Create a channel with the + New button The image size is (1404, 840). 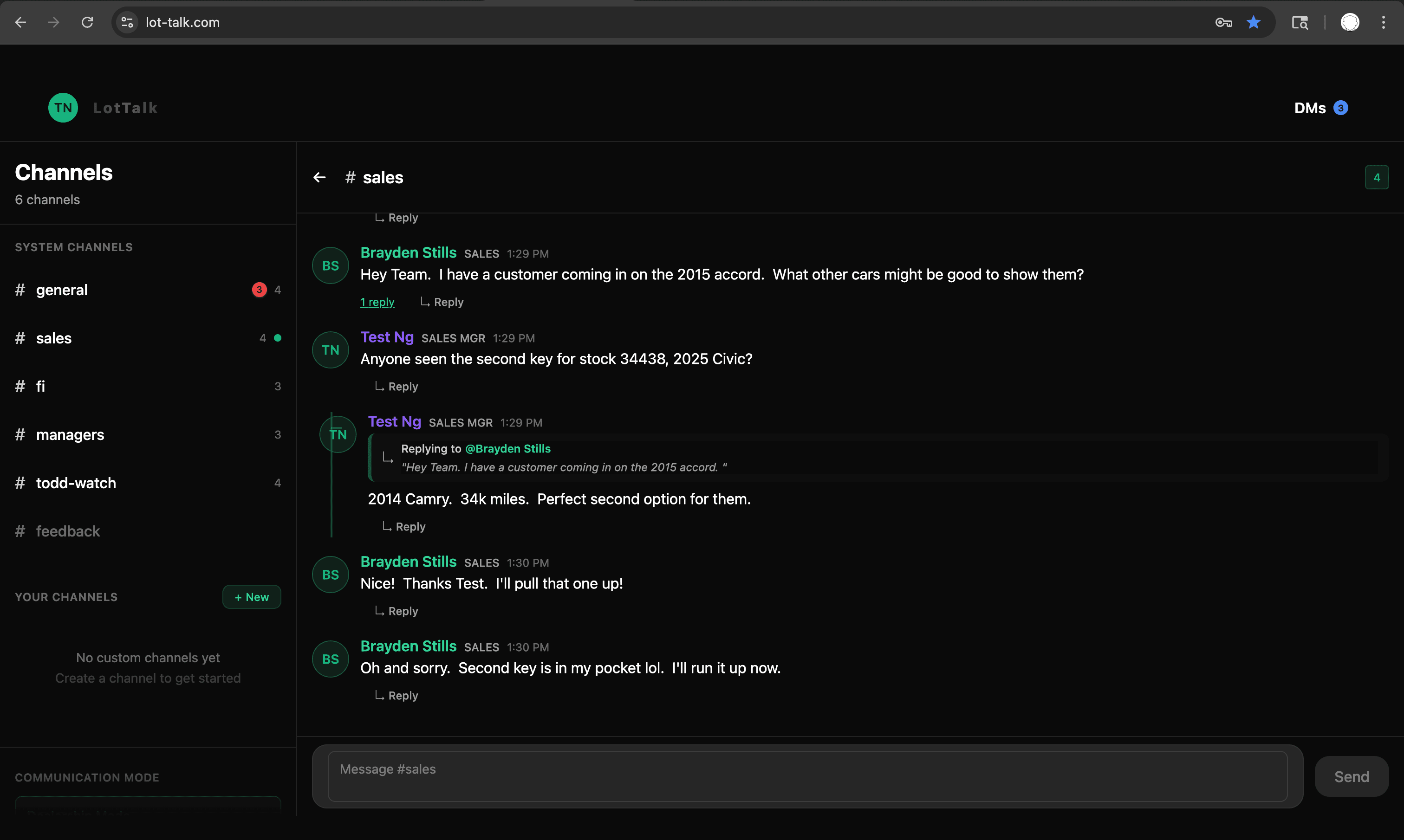pyautogui.click(x=251, y=597)
